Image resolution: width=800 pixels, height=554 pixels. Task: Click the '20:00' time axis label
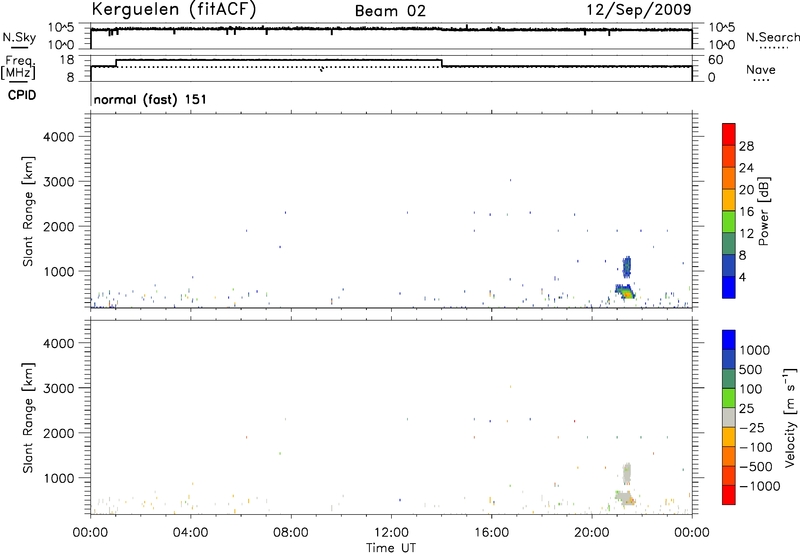pyautogui.click(x=592, y=533)
